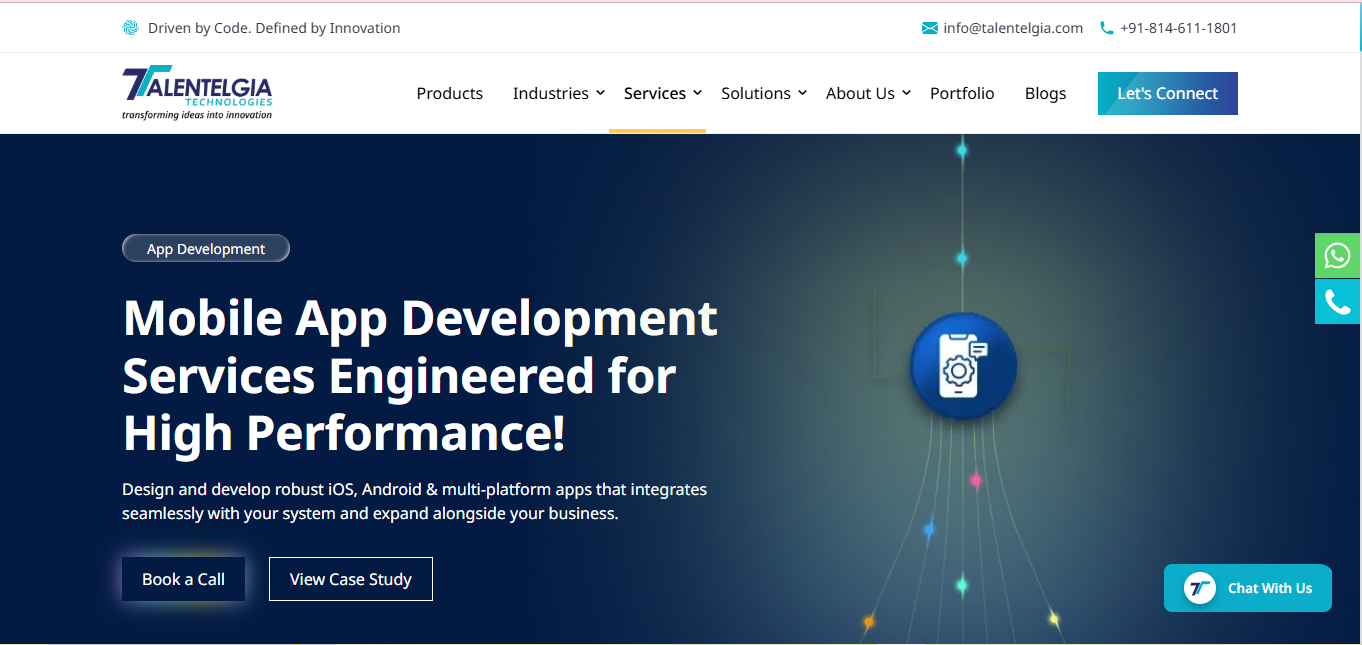Click the info@talentelgia.com email link
The height and width of the screenshot is (645, 1362).
(1013, 28)
